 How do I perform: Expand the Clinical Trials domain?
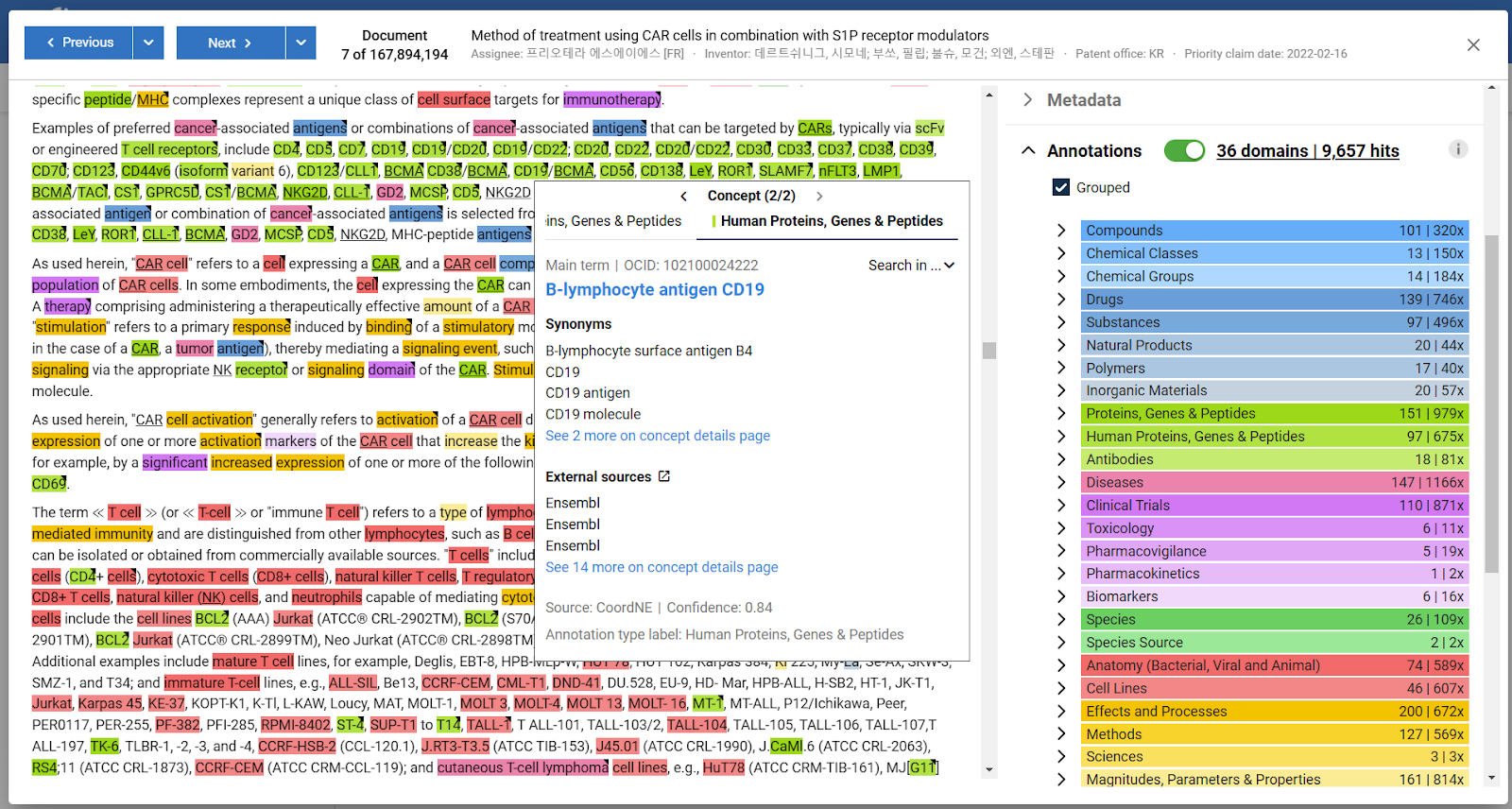point(1061,505)
